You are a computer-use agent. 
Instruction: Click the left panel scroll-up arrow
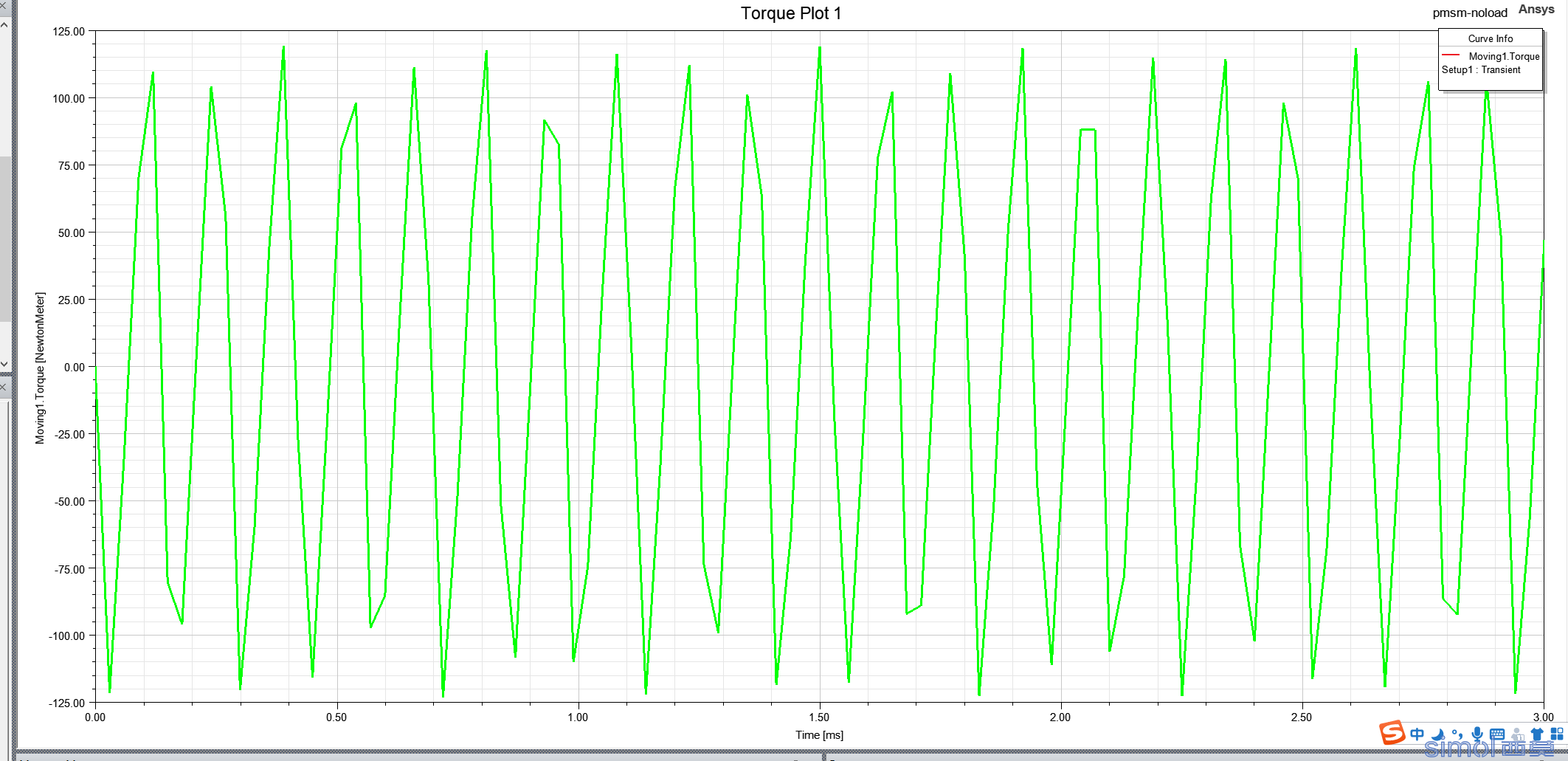coord(4,24)
